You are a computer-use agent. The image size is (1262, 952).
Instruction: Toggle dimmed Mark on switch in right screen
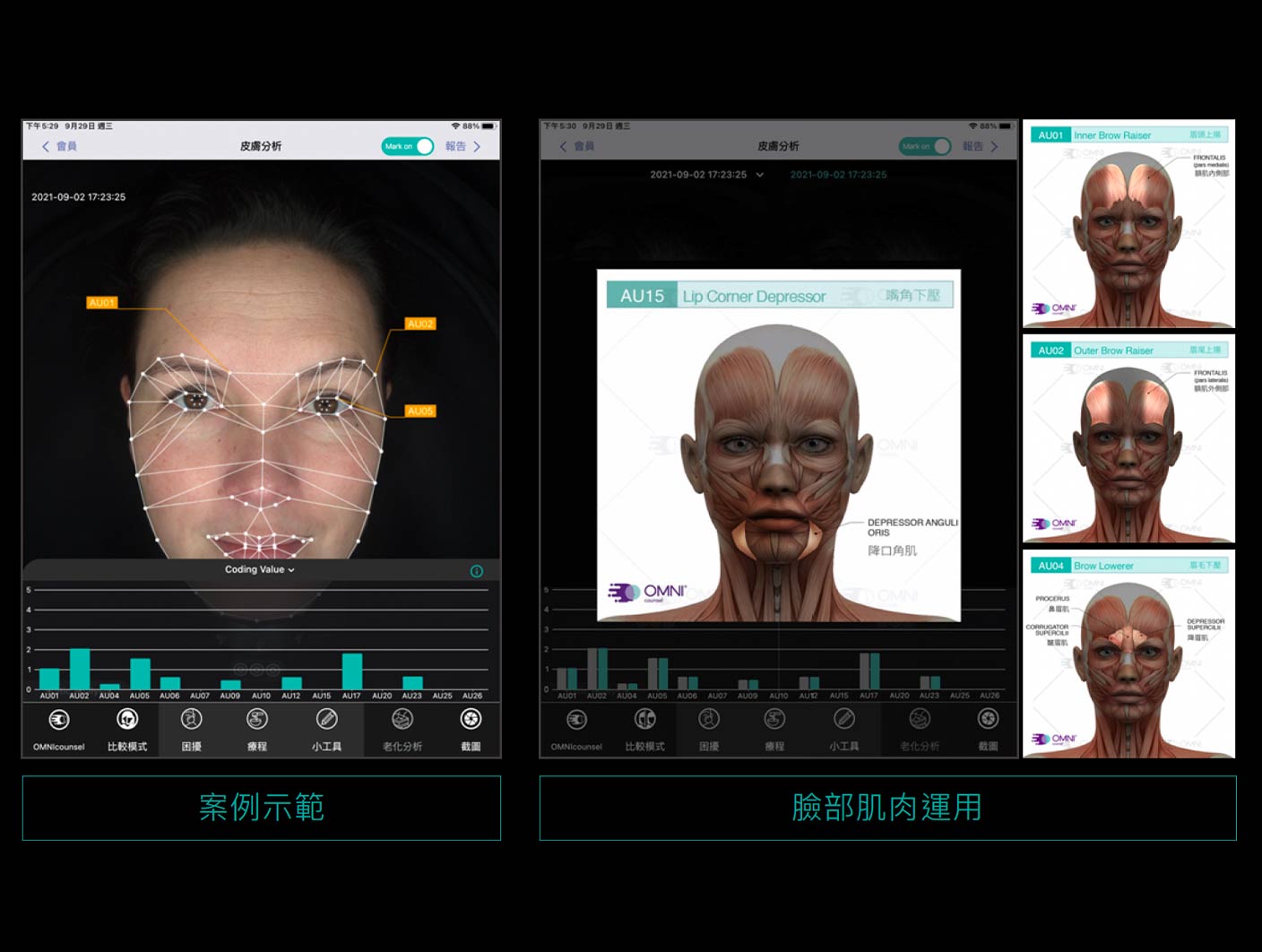coord(925,146)
